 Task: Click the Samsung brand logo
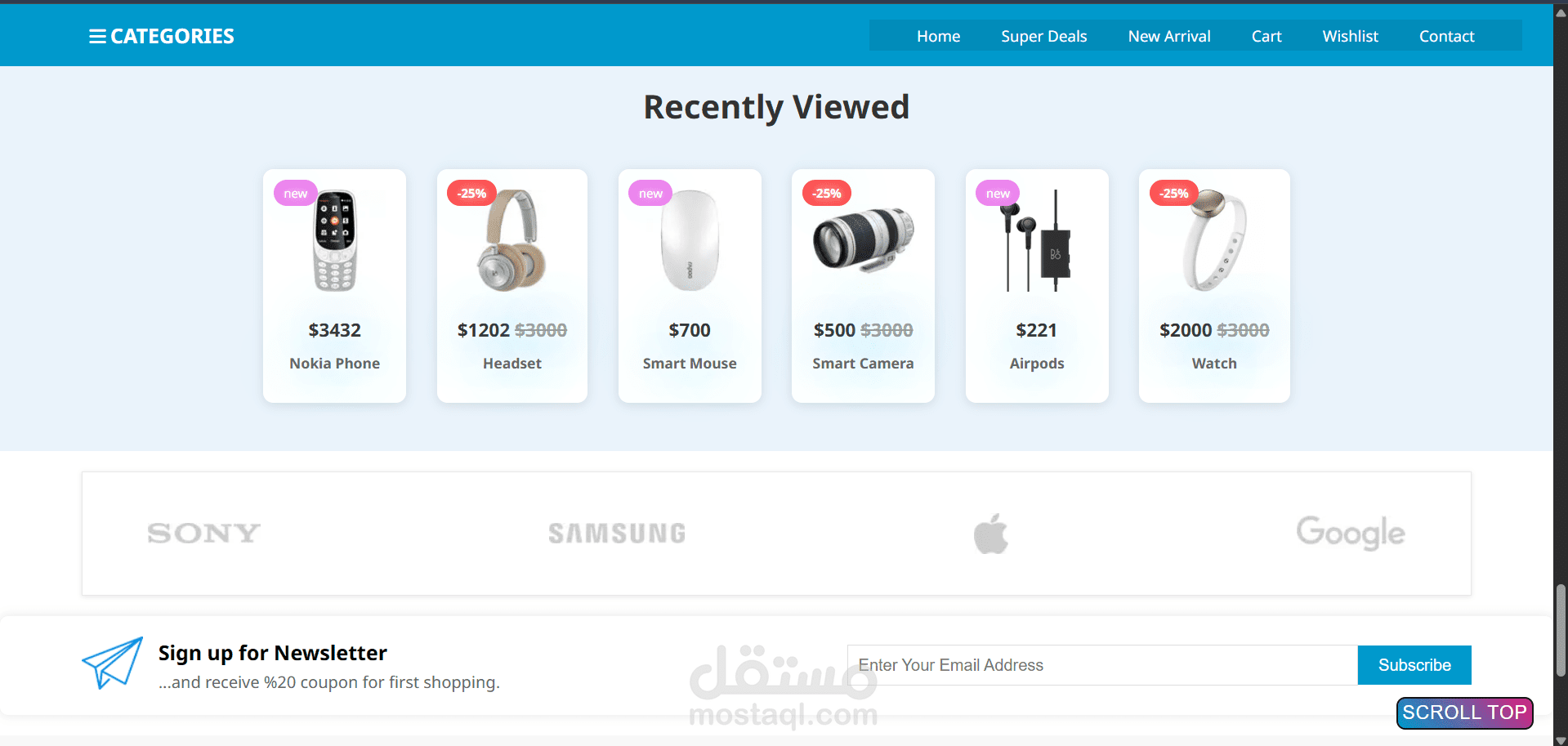(x=617, y=534)
